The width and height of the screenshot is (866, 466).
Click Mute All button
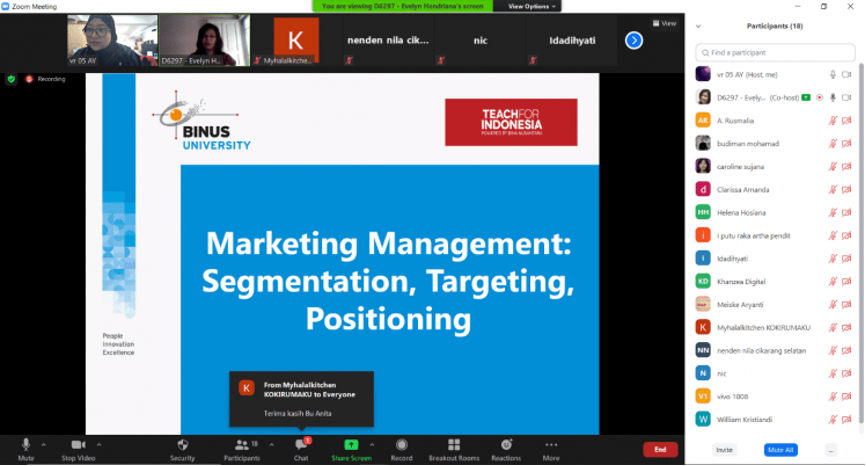780,450
